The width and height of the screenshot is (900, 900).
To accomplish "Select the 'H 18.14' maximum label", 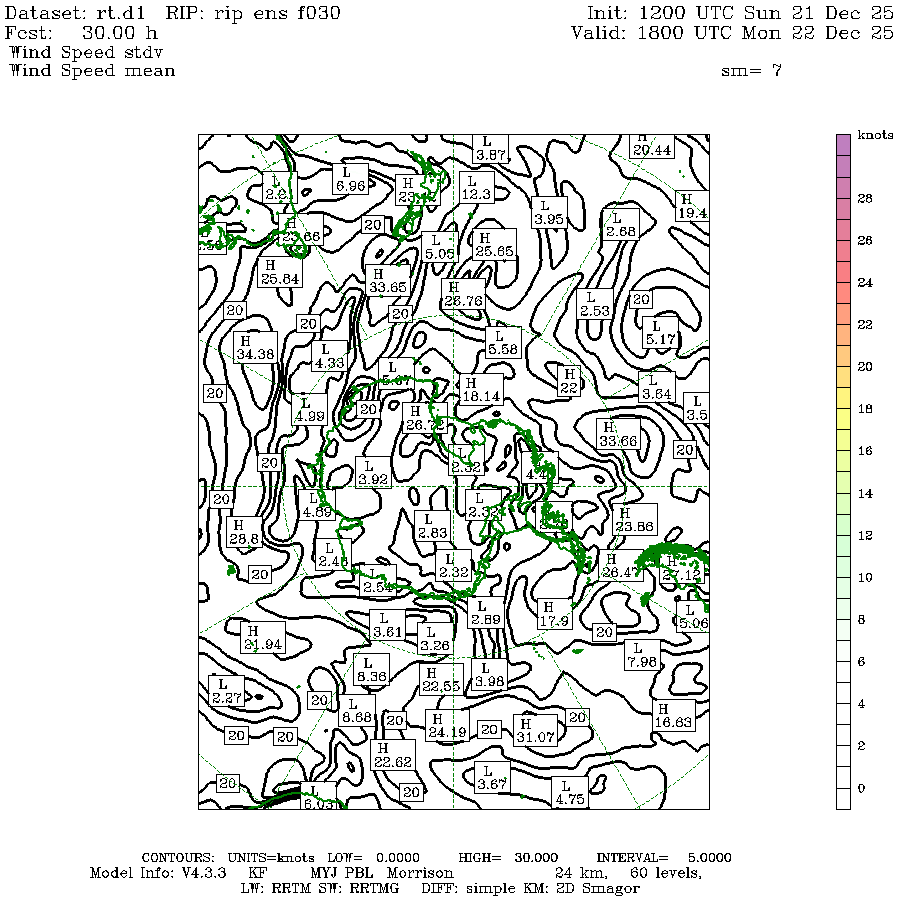I will [x=482, y=389].
